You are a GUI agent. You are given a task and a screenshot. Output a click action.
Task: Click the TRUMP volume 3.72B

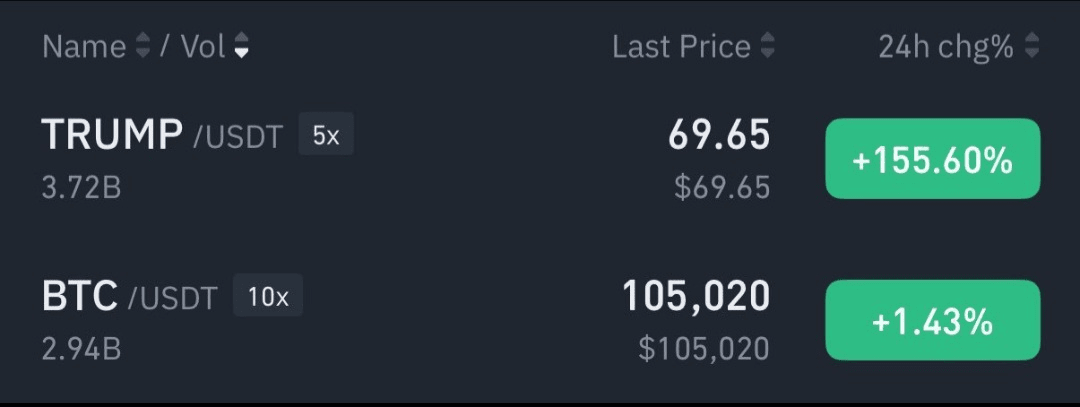coord(81,187)
